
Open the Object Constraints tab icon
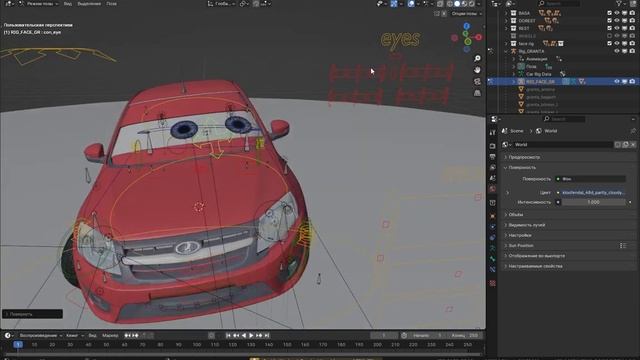(x=493, y=238)
